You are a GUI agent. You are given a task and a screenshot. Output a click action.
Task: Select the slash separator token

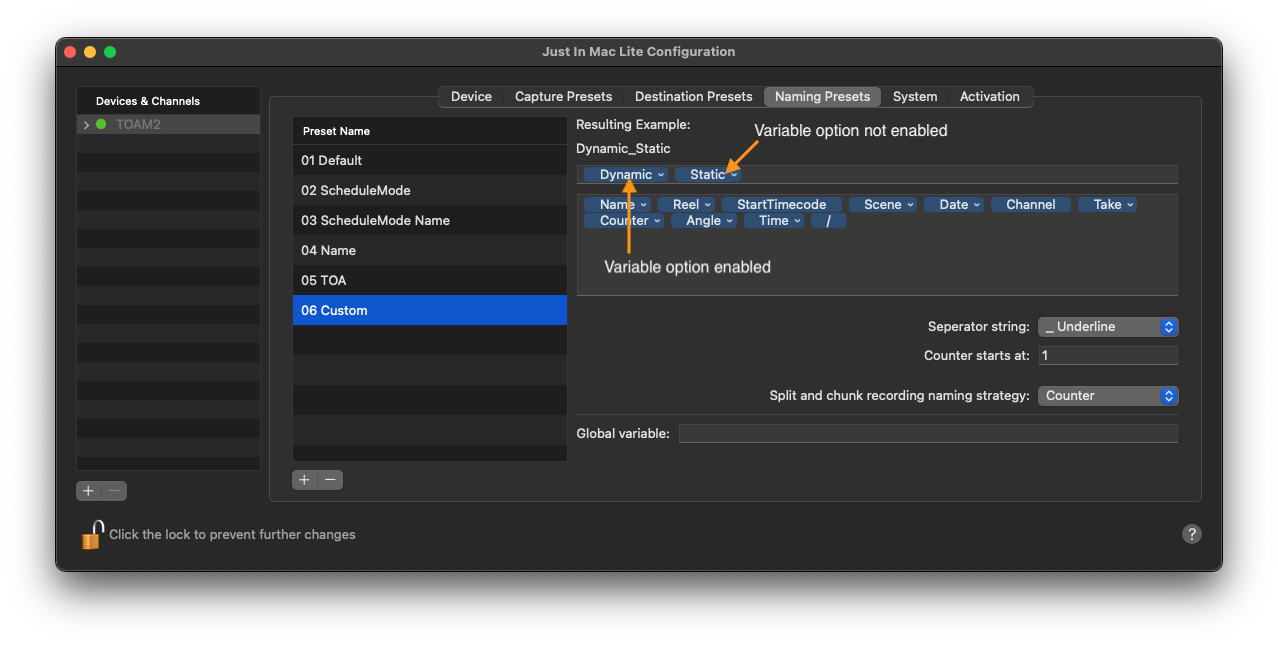[828, 221]
